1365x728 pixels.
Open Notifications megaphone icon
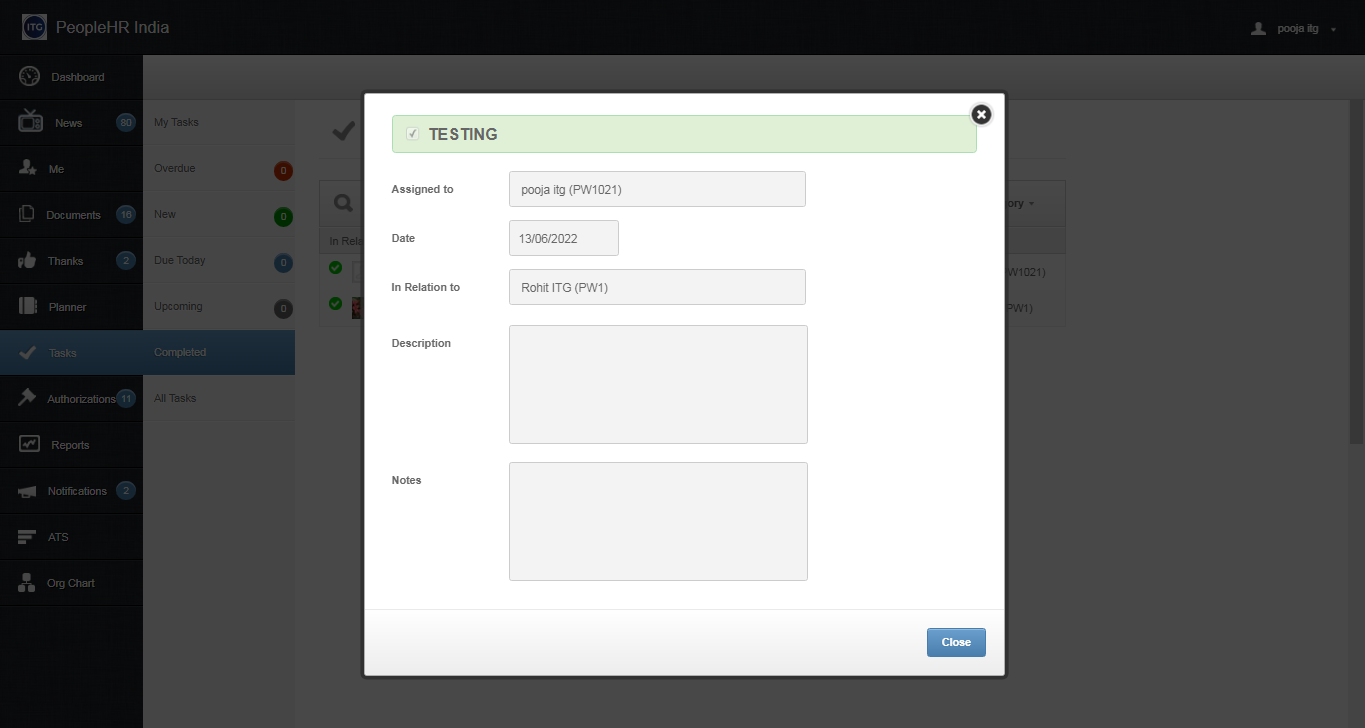[28, 491]
